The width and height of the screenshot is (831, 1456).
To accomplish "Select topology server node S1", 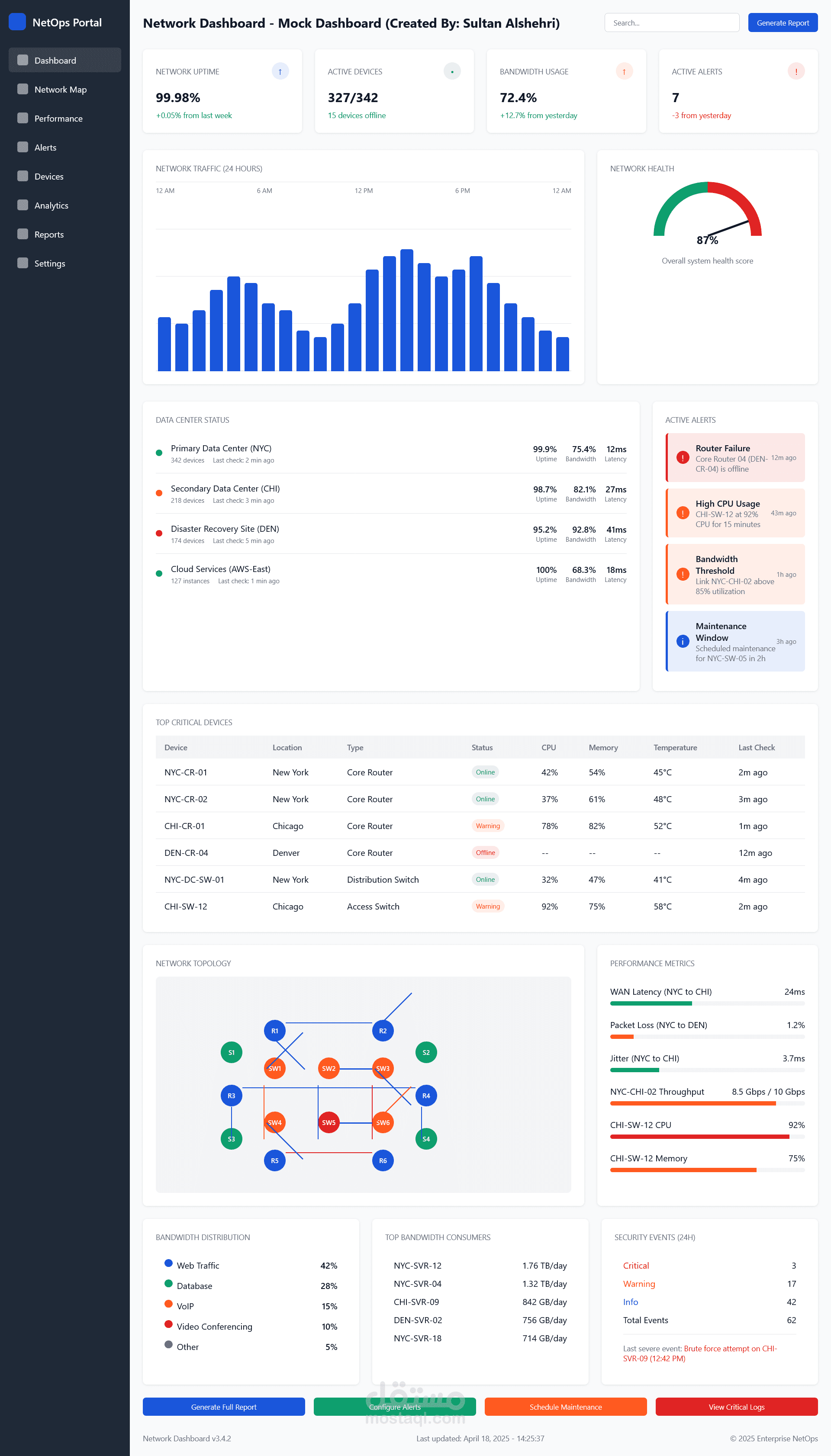I will 231,1052.
